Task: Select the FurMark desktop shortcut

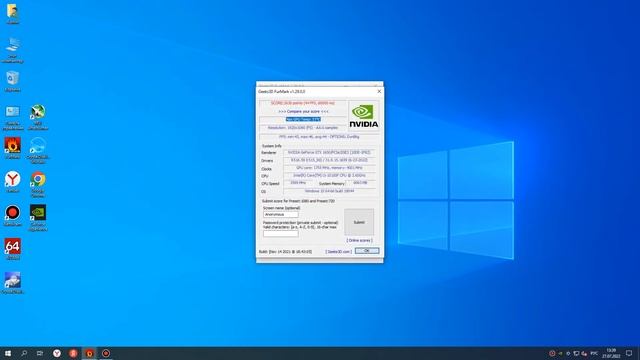Action: point(13,148)
